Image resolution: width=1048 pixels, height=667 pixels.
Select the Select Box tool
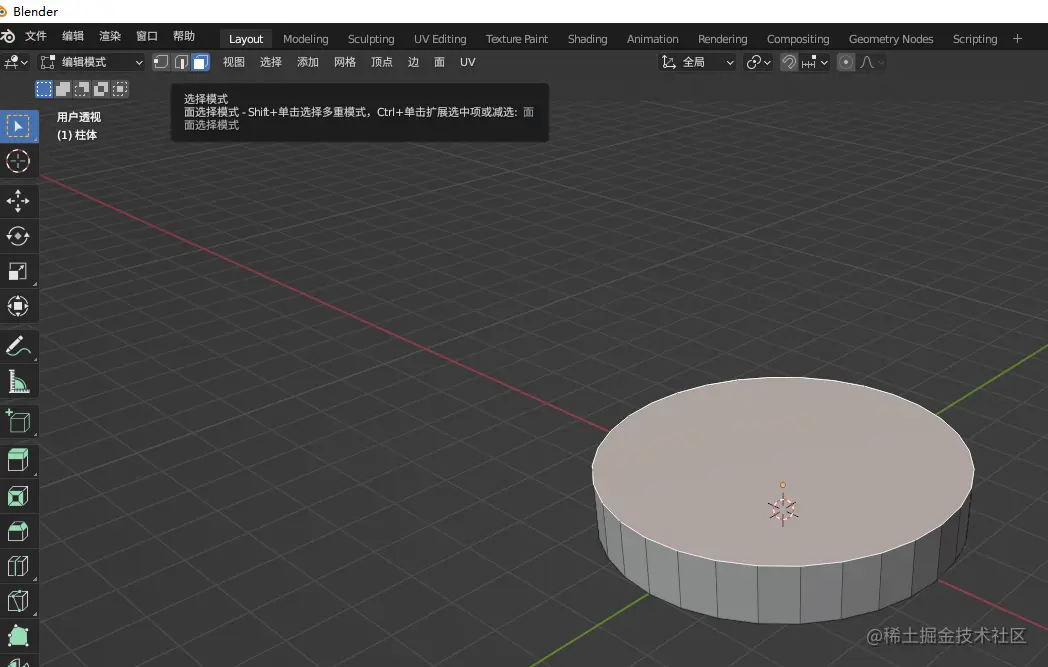pyautogui.click(x=18, y=126)
